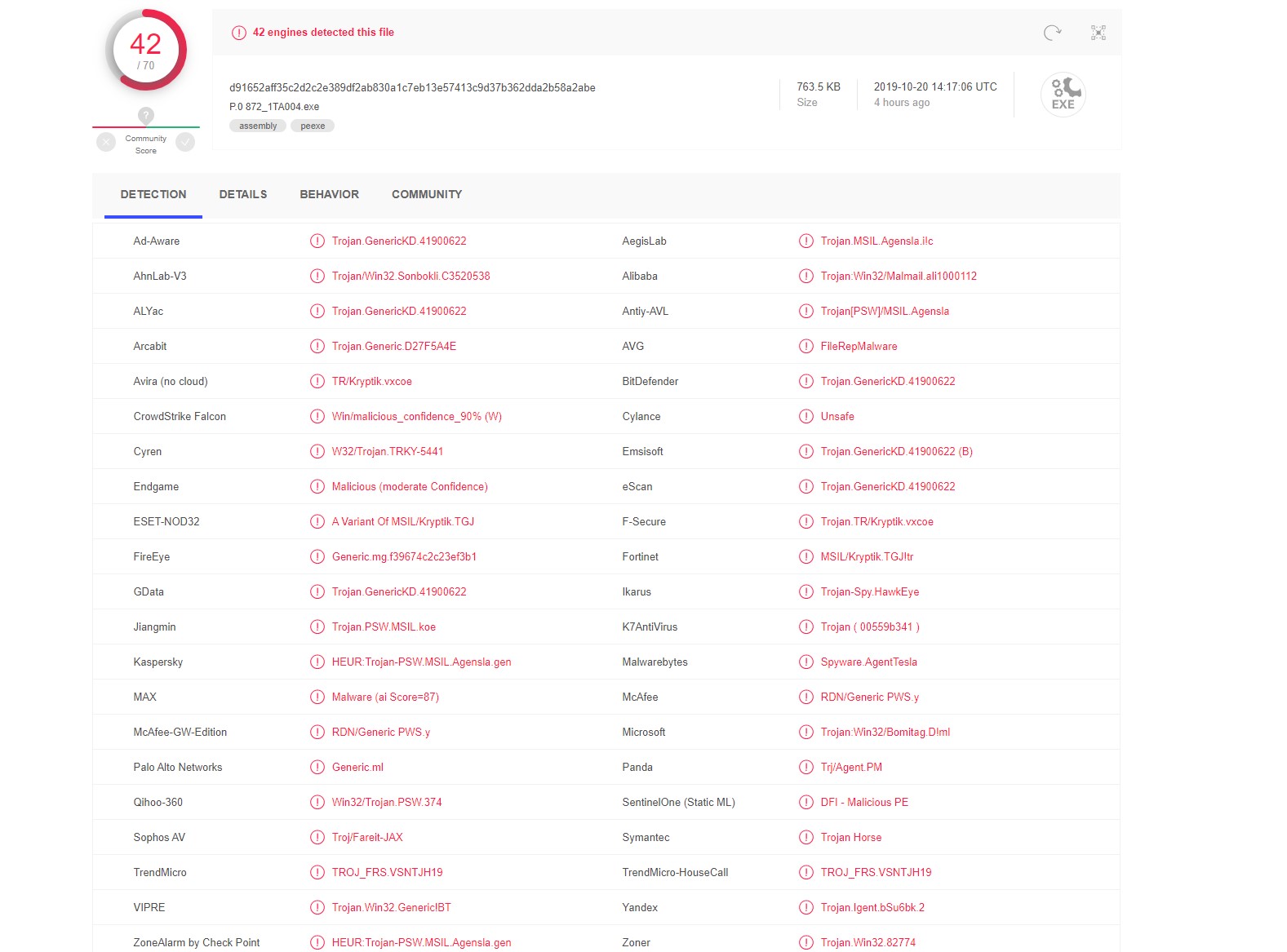Screen dimensions: 1287x952
Task: Select the DETECTION tab
Action: tap(153, 194)
